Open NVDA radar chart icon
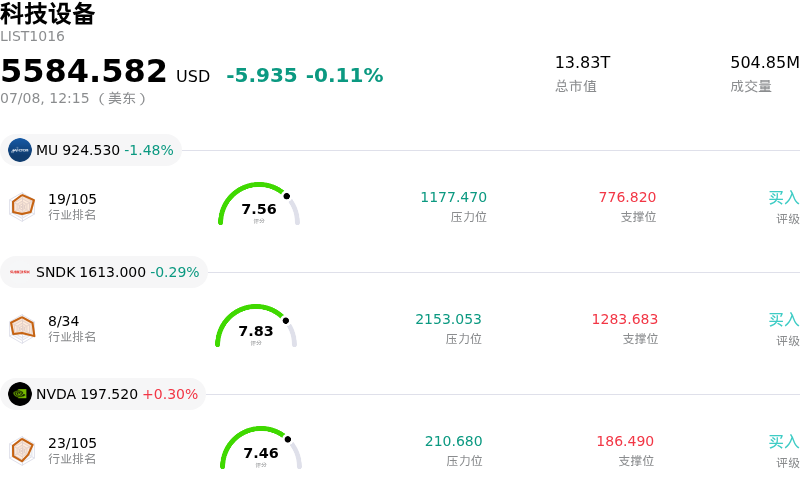 click(22, 450)
